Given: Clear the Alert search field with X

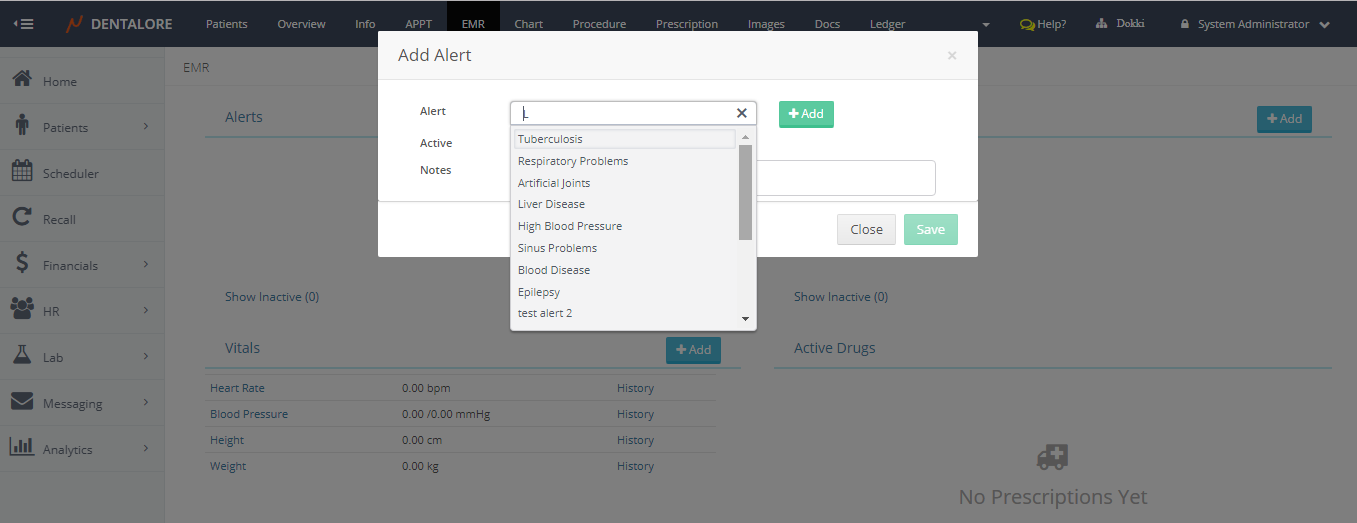Looking at the screenshot, I should point(741,113).
